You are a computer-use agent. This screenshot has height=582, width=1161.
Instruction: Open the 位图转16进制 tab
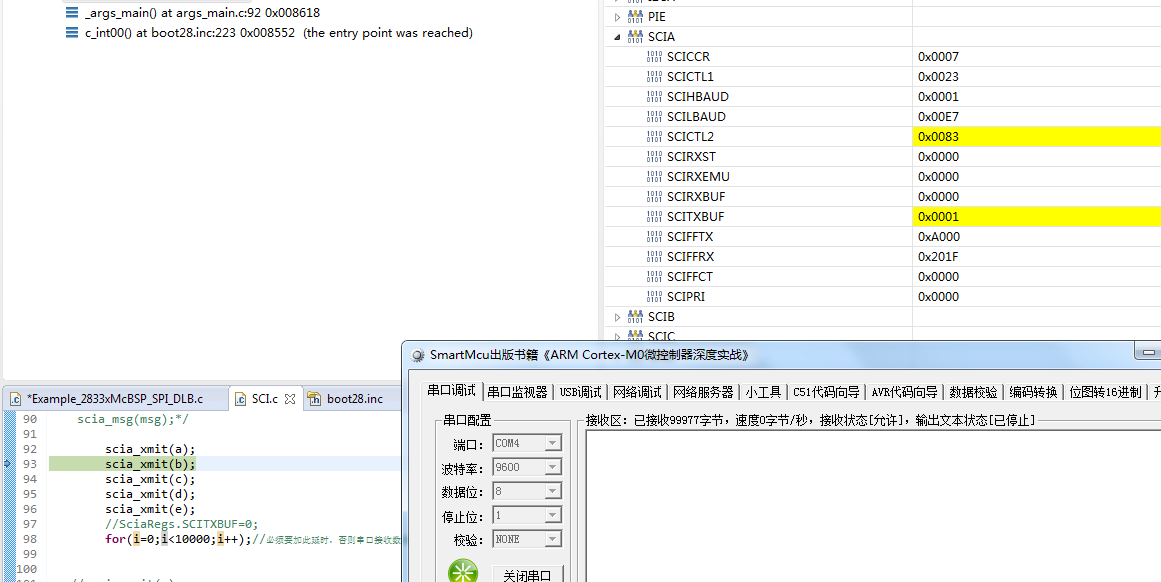click(1105, 392)
